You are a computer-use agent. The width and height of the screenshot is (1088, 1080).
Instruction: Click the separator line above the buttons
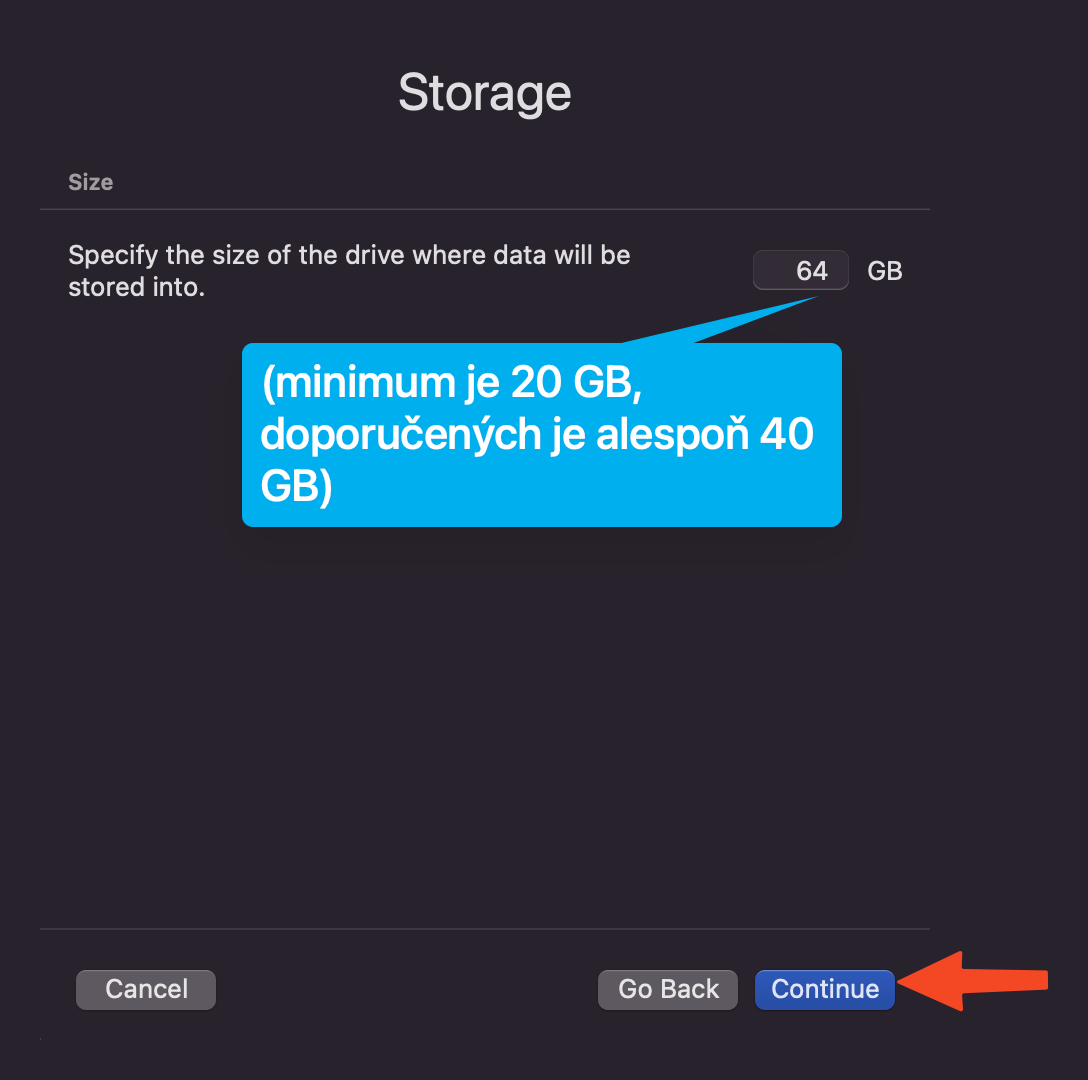click(x=484, y=929)
